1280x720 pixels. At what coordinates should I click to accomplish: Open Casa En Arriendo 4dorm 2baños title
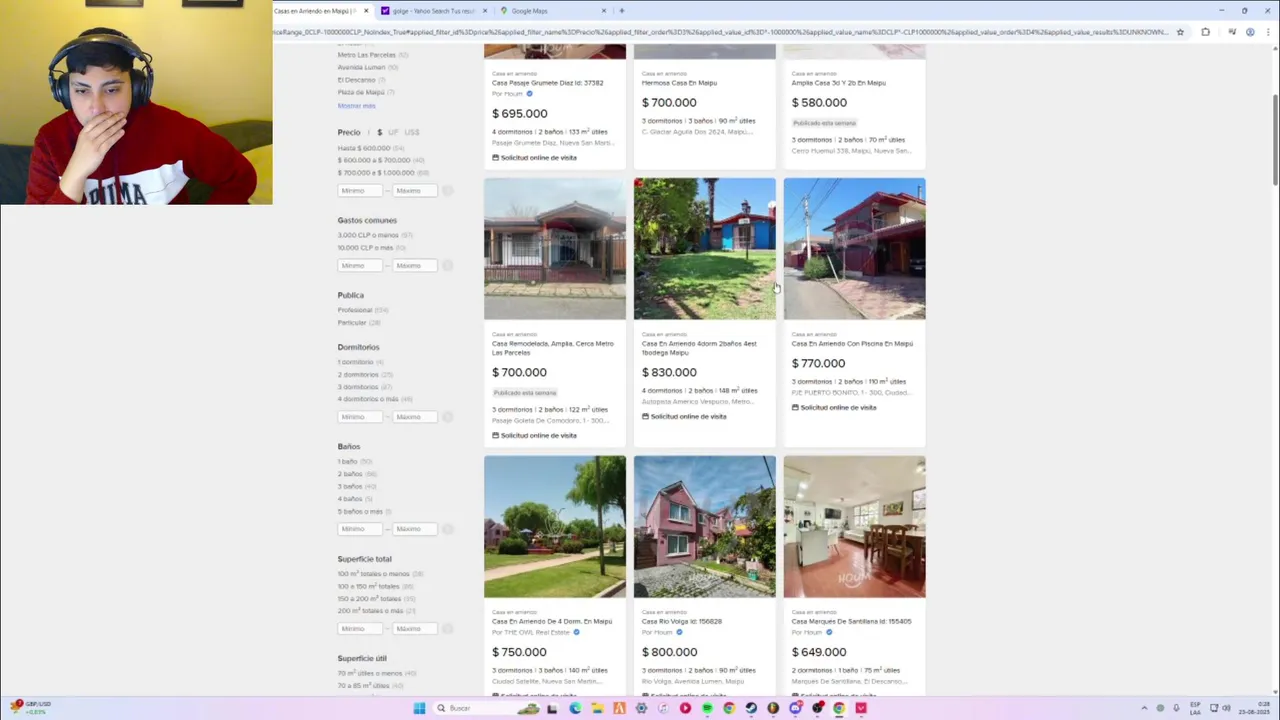699,348
